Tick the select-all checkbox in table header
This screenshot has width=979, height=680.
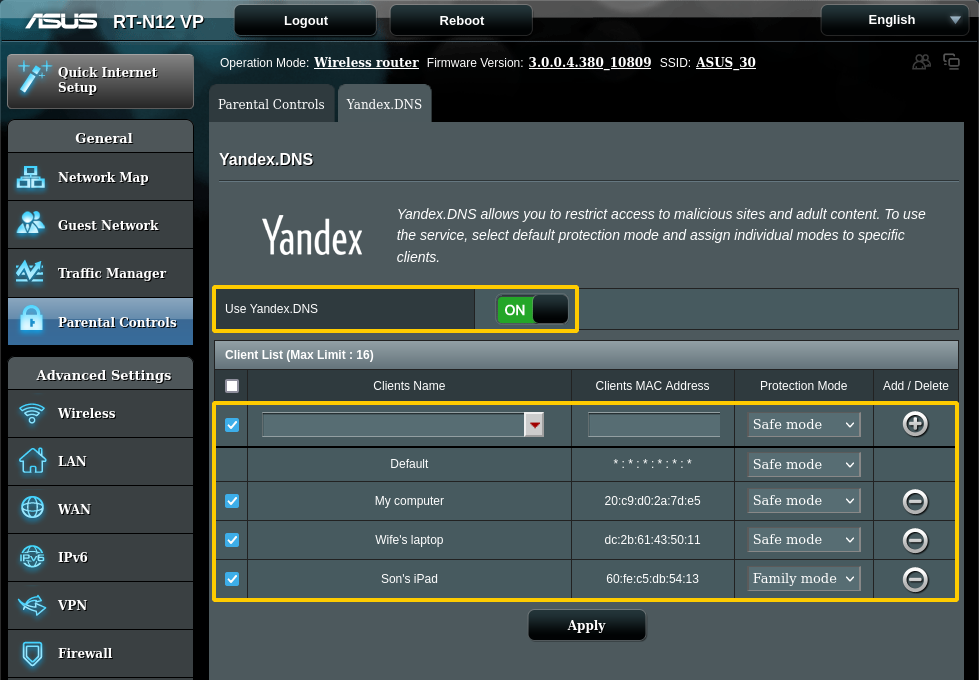(232, 386)
